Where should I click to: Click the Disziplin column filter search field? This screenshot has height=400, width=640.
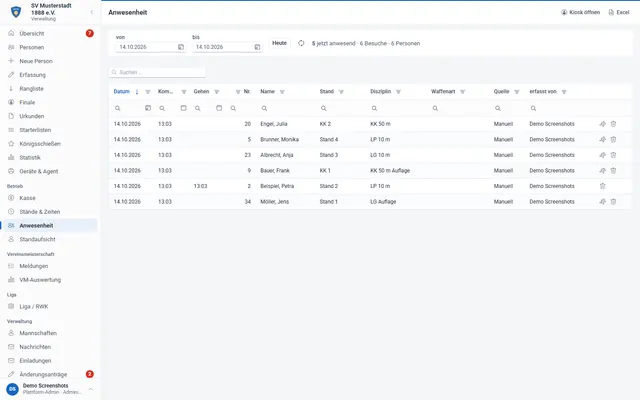pos(398,108)
